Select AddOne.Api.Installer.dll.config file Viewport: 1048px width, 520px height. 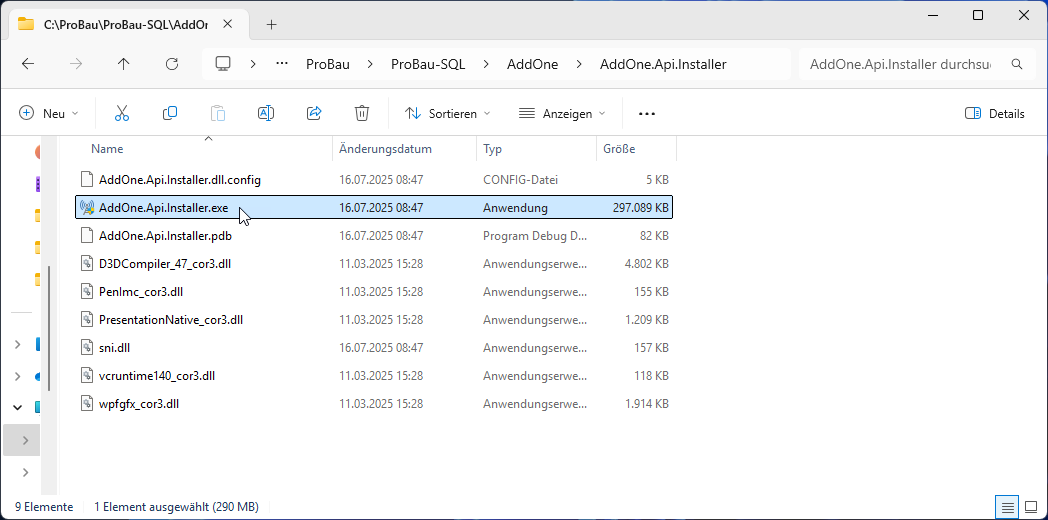point(374,180)
